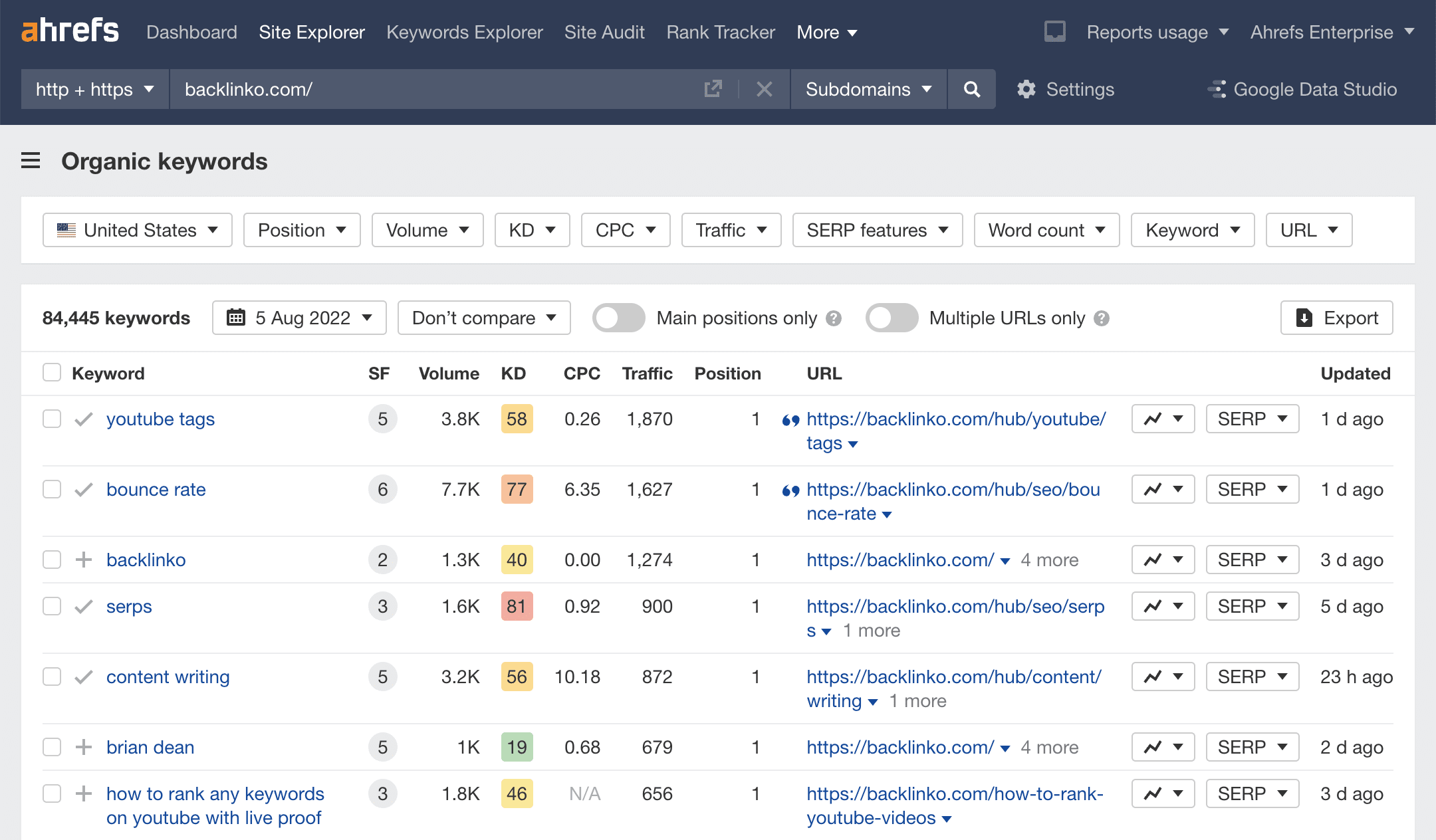Viewport: 1436px width, 840px height.
Task: Open Google Data Studio integration
Action: pyautogui.click(x=1302, y=89)
